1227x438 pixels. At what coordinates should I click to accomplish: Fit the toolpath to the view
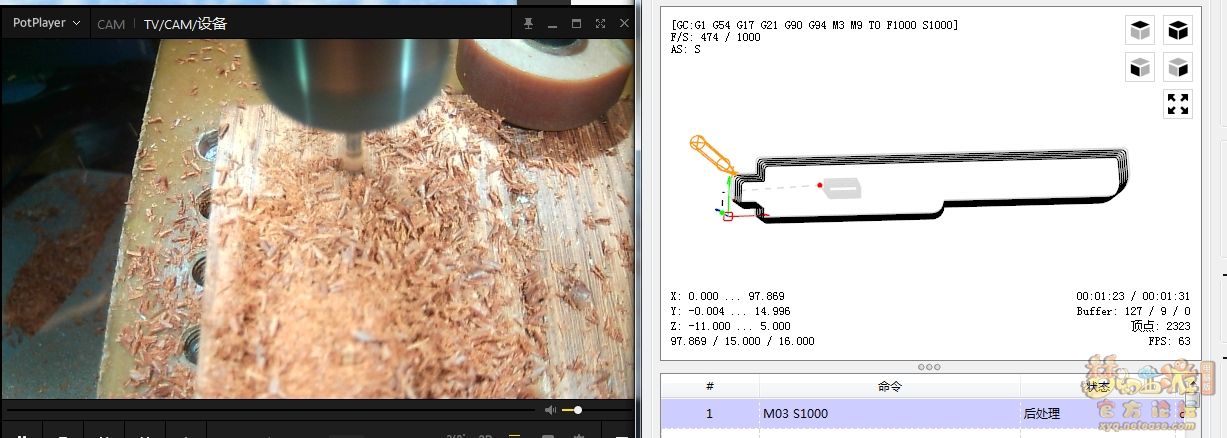pos(1178,104)
